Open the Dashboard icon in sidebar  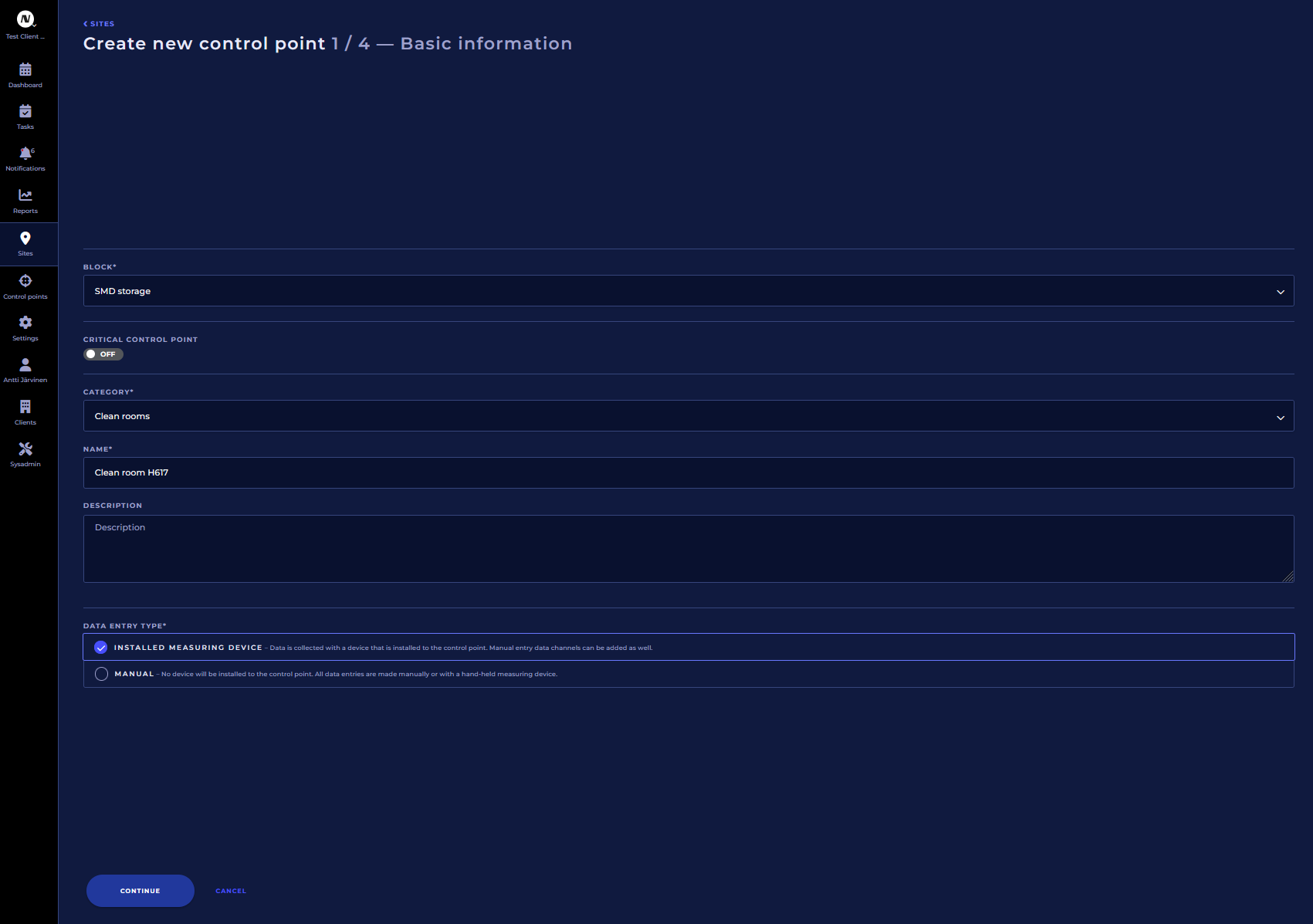[x=25, y=70]
